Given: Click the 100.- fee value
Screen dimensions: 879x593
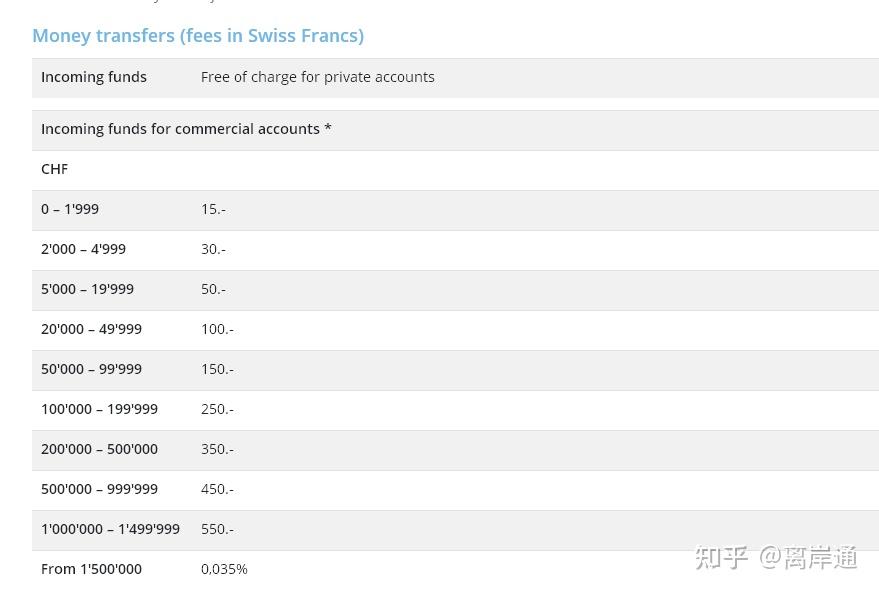Looking at the screenshot, I should point(217,329).
